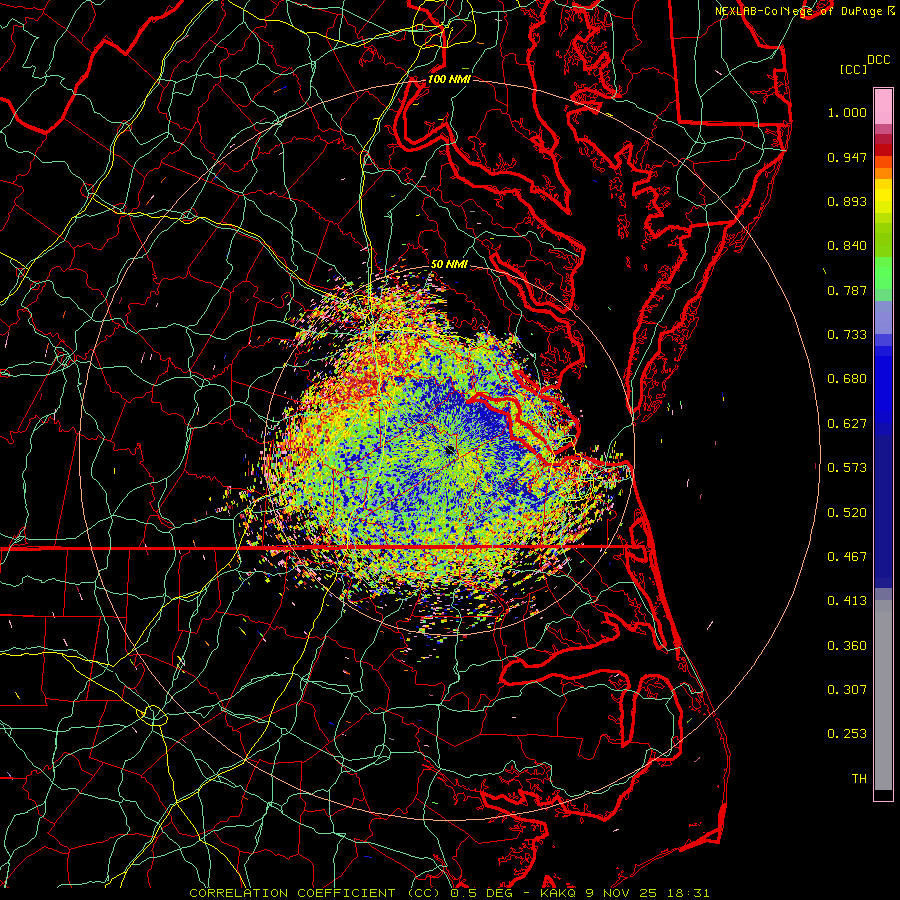The height and width of the screenshot is (900, 900).
Task: Click the 0.893 scale label
Action: coord(847,201)
